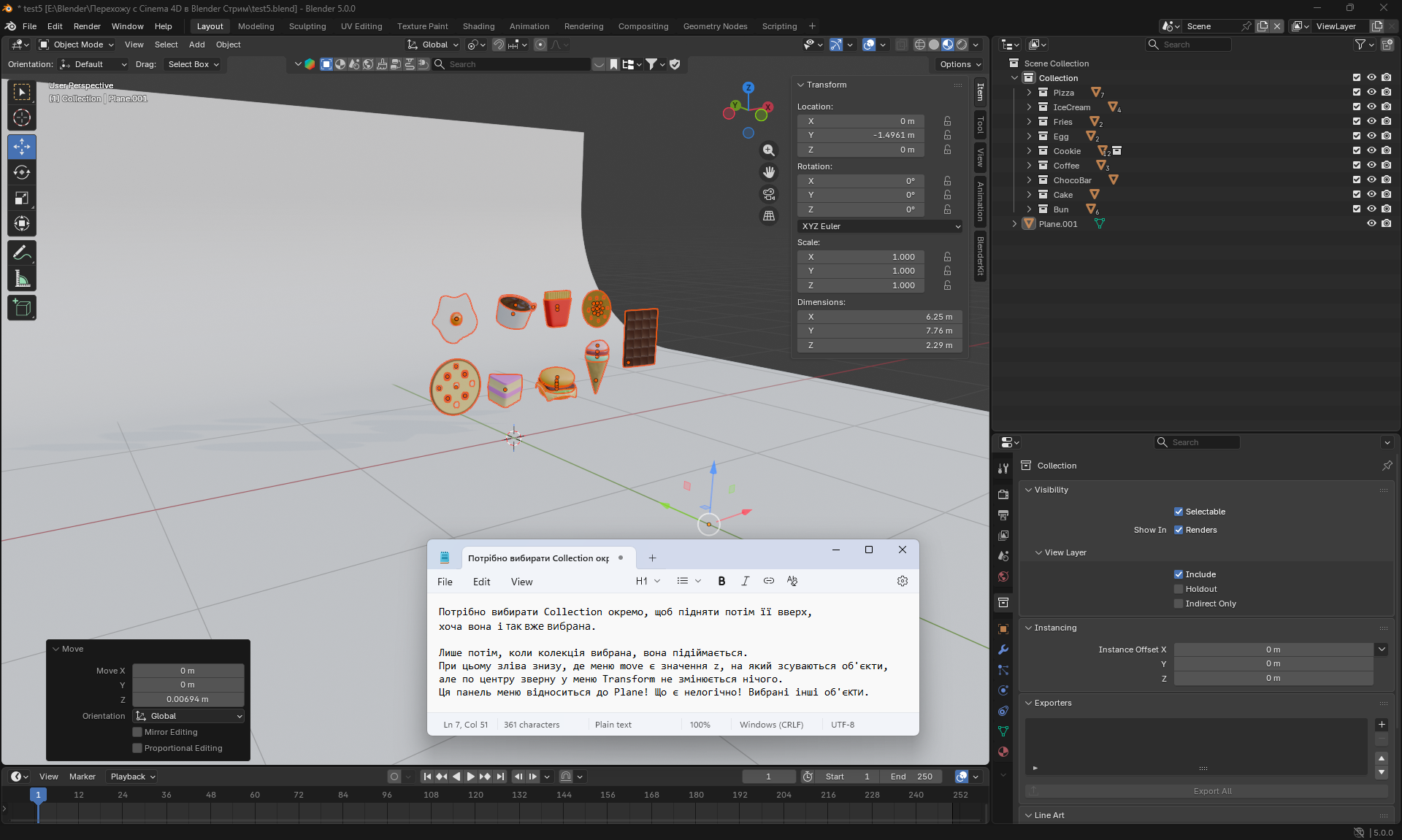1402x840 pixels.
Task: Open the Modifiers wrench tab in Properties
Action: pos(1003,650)
